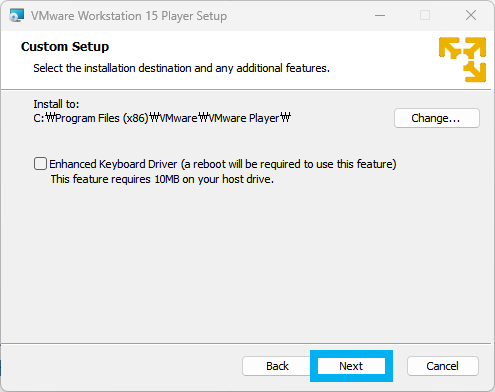This screenshot has height=392, width=495.
Task: Click the 'VMware Workstation 15 Player Setup' window title
Action: tap(129, 16)
